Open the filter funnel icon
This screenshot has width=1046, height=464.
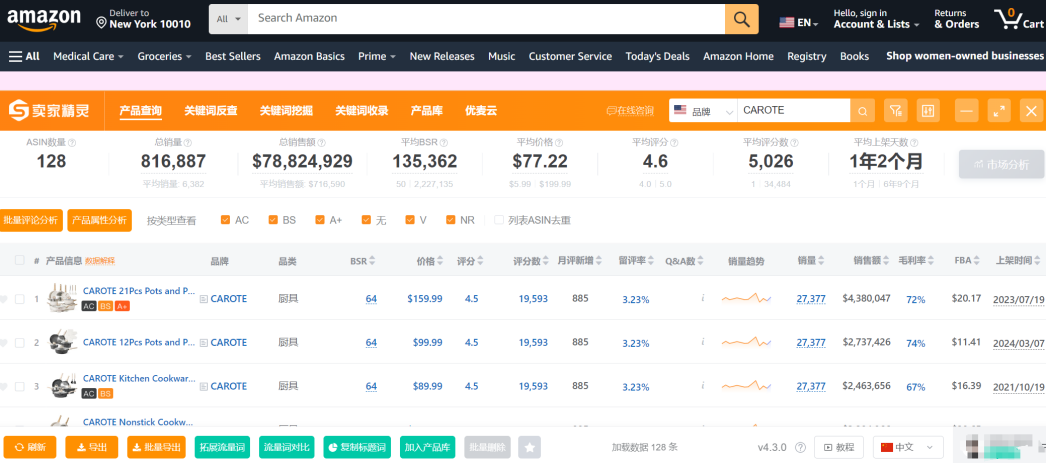[x=896, y=111]
